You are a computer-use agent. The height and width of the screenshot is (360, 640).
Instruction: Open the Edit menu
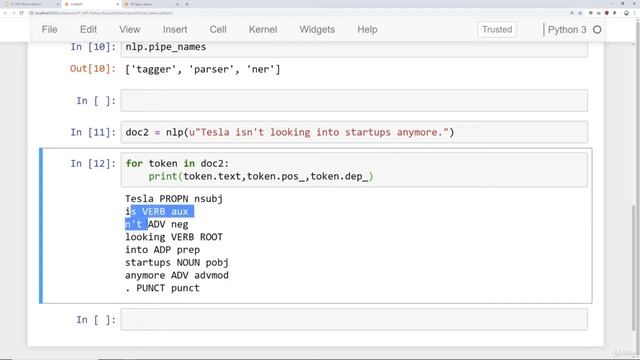[x=88, y=30]
